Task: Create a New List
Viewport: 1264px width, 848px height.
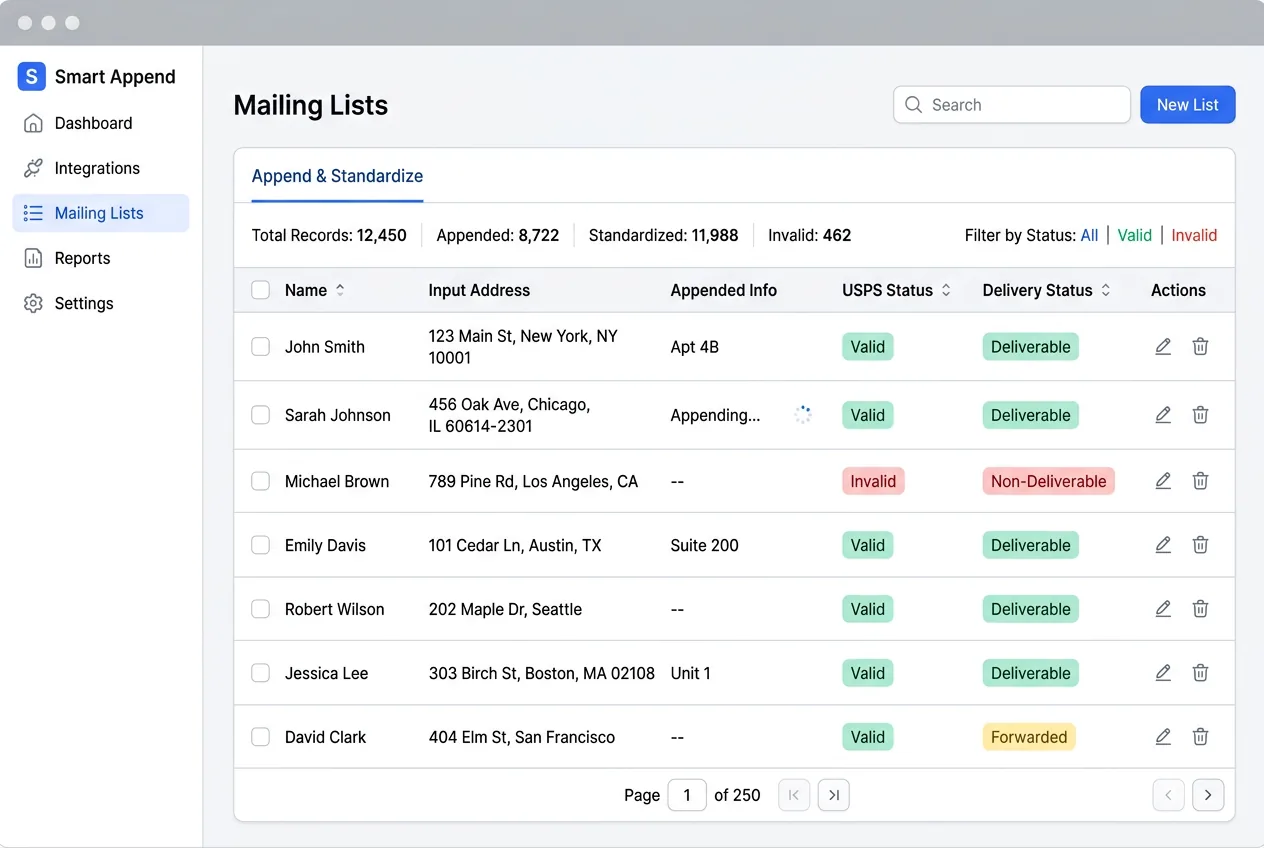Action: 1187,104
